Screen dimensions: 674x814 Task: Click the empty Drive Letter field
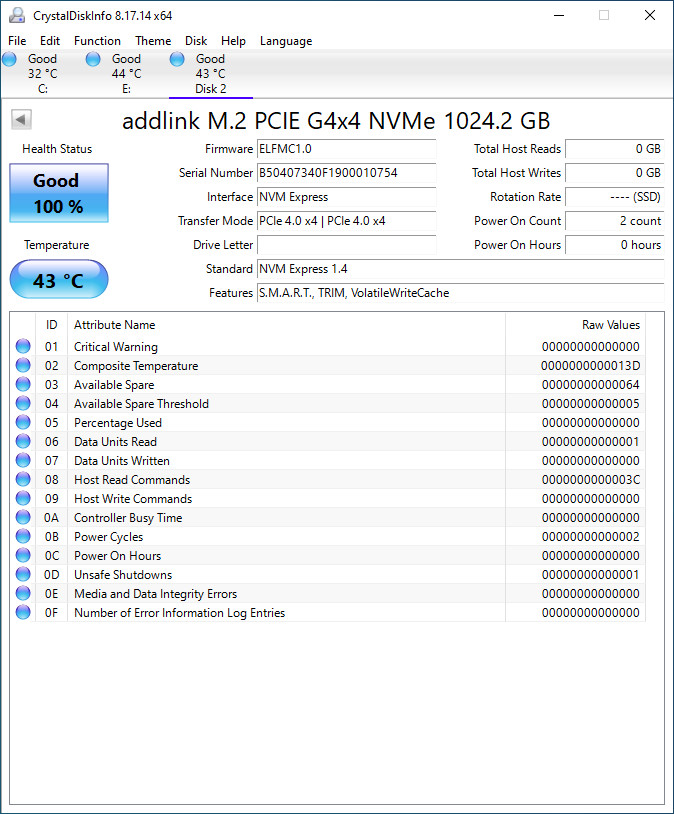346,245
